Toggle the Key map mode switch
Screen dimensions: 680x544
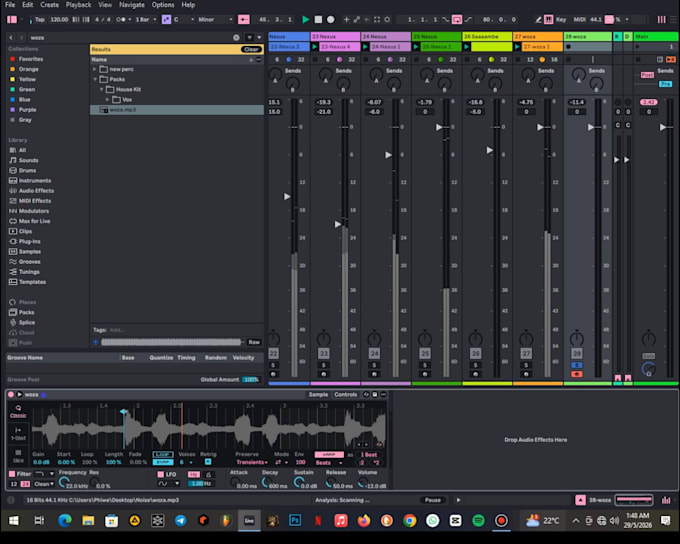(x=561, y=20)
